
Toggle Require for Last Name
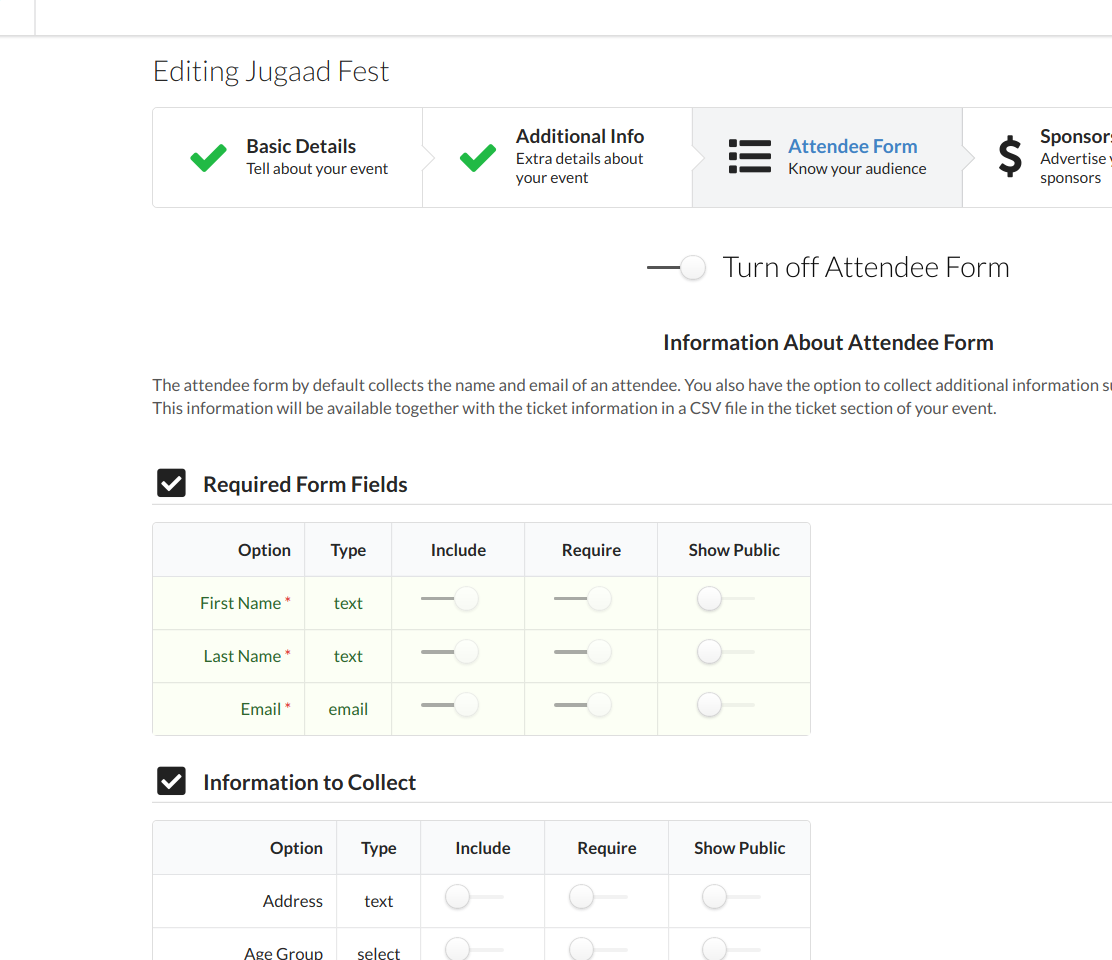click(x=583, y=652)
